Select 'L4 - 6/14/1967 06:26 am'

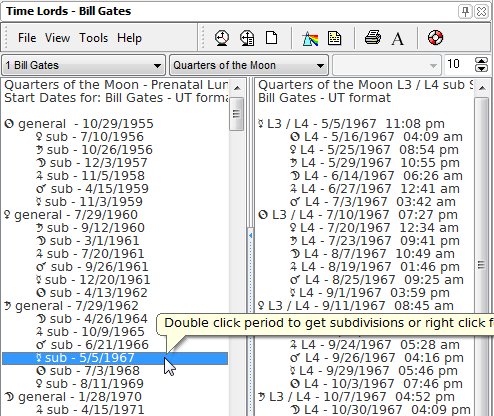click(x=376, y=176)
